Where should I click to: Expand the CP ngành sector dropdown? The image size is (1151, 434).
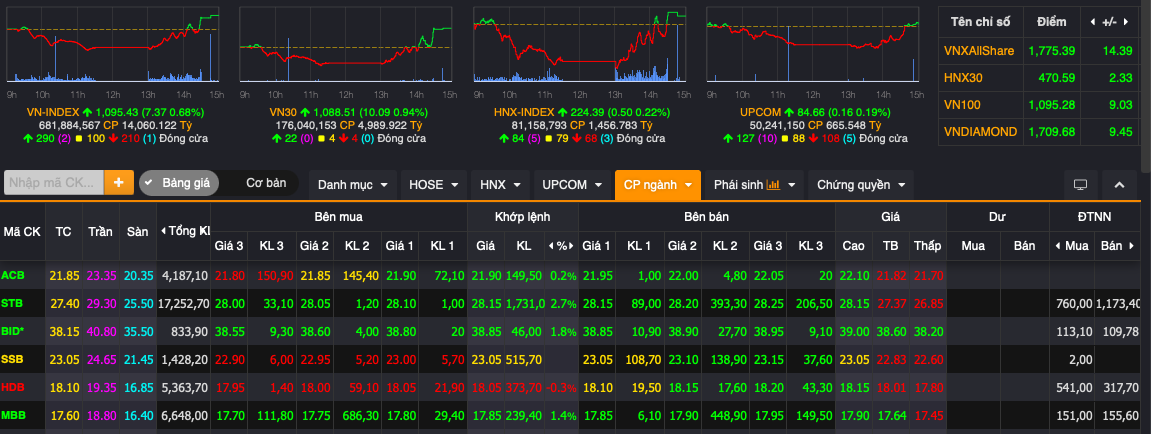(x=658, y=184)
